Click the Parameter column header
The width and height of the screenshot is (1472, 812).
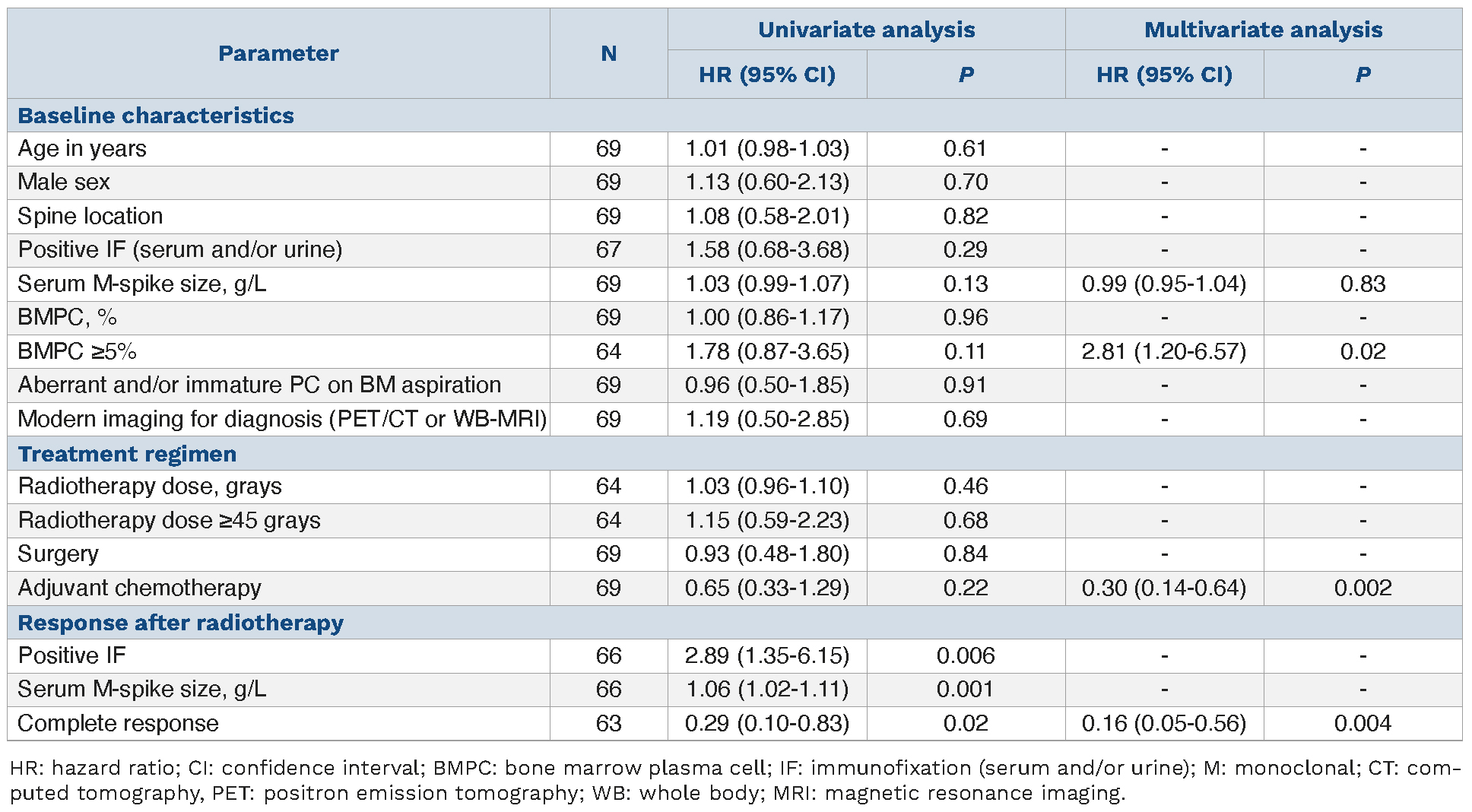tap(278, 53)
